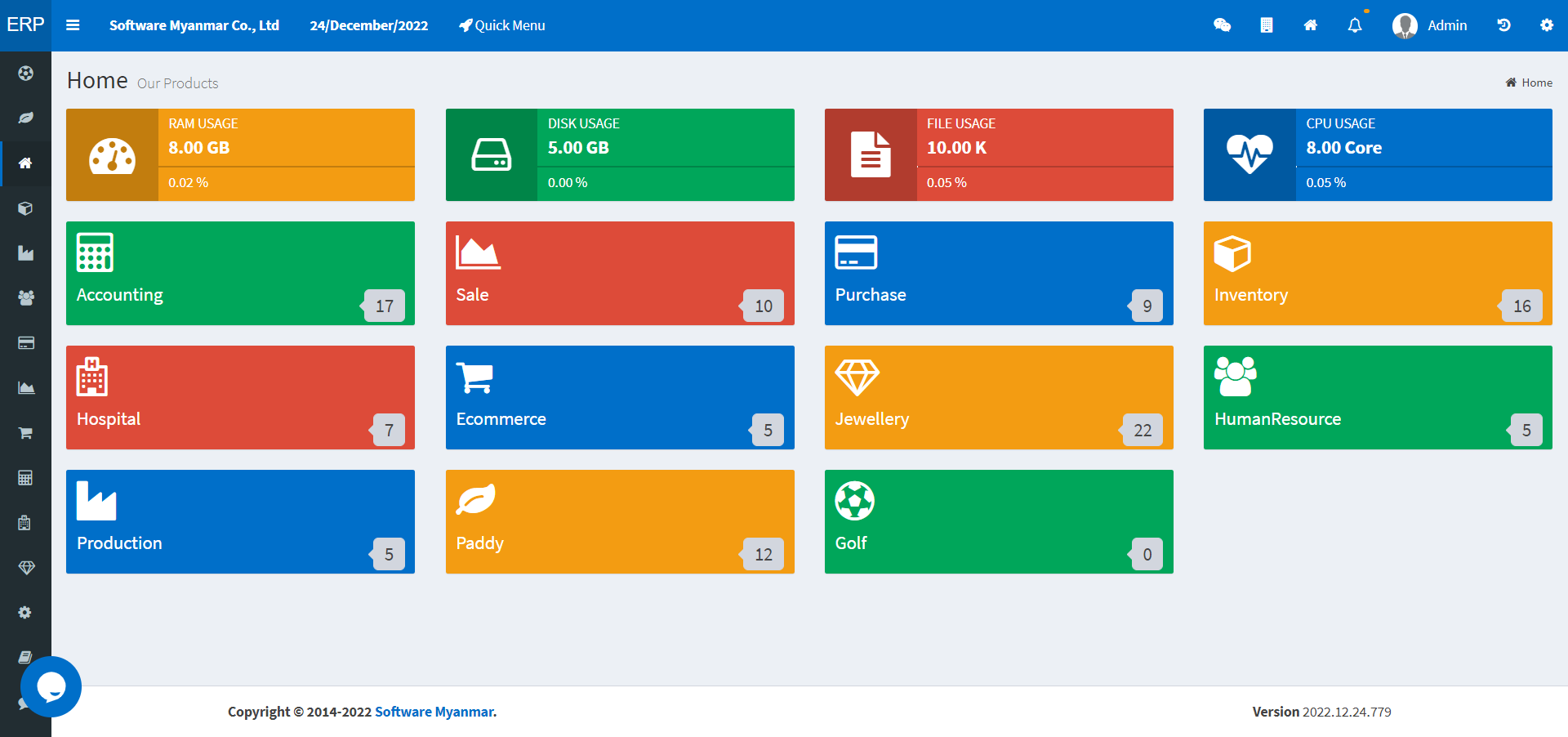Click the CPU usage 8.00 Core value
Screen dimensions: 1568x737
point(1344,148)
